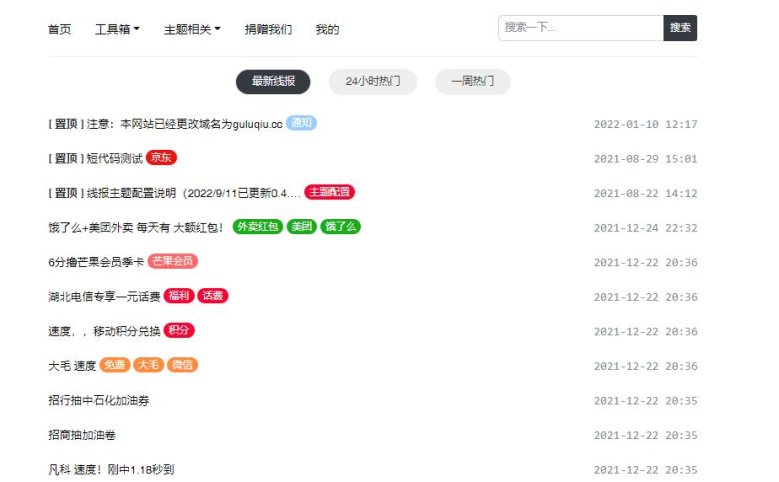
Task: Click the blue 通知 tag
Action: click(301, 123)
